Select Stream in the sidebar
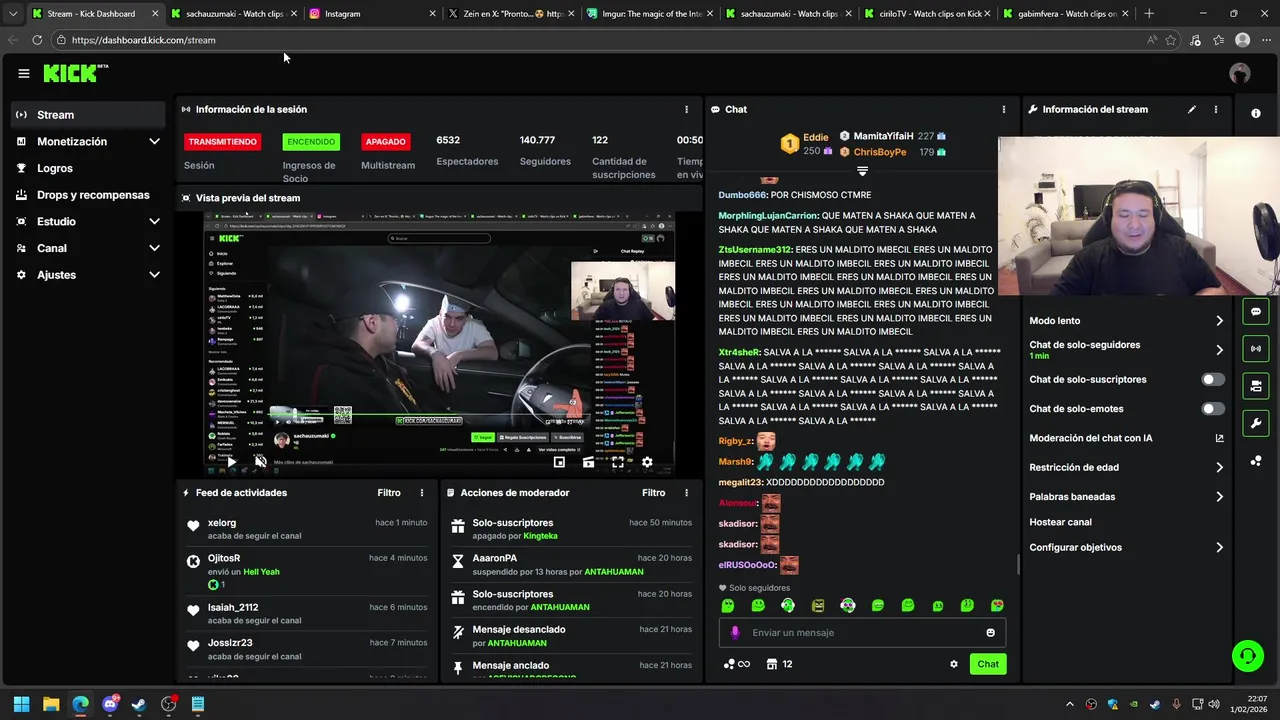1280x720 pixels. [x=89, y=115]
